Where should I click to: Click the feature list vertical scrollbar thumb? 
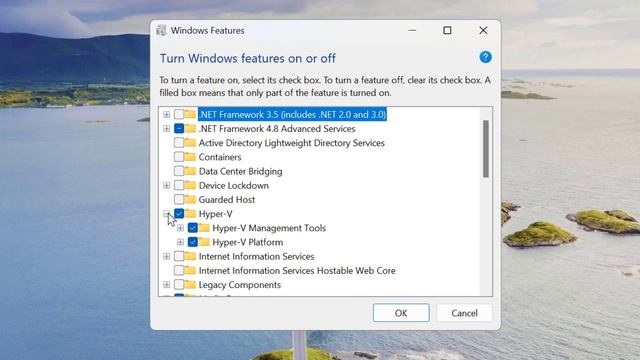[486, 149]
